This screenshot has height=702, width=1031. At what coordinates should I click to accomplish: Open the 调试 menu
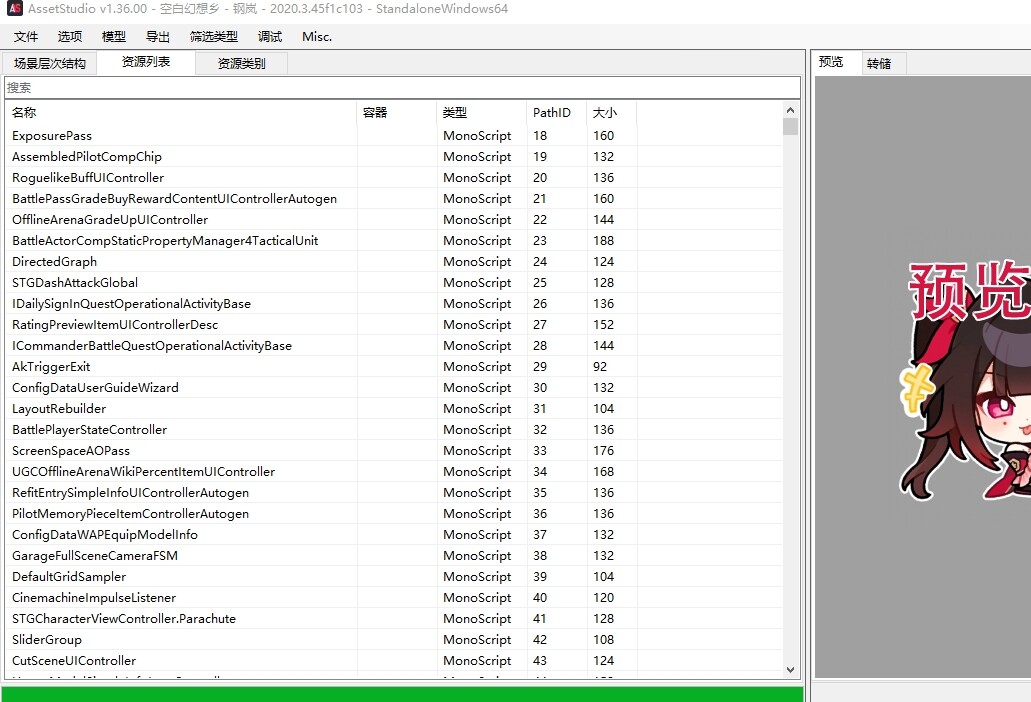tap(270, 37)
